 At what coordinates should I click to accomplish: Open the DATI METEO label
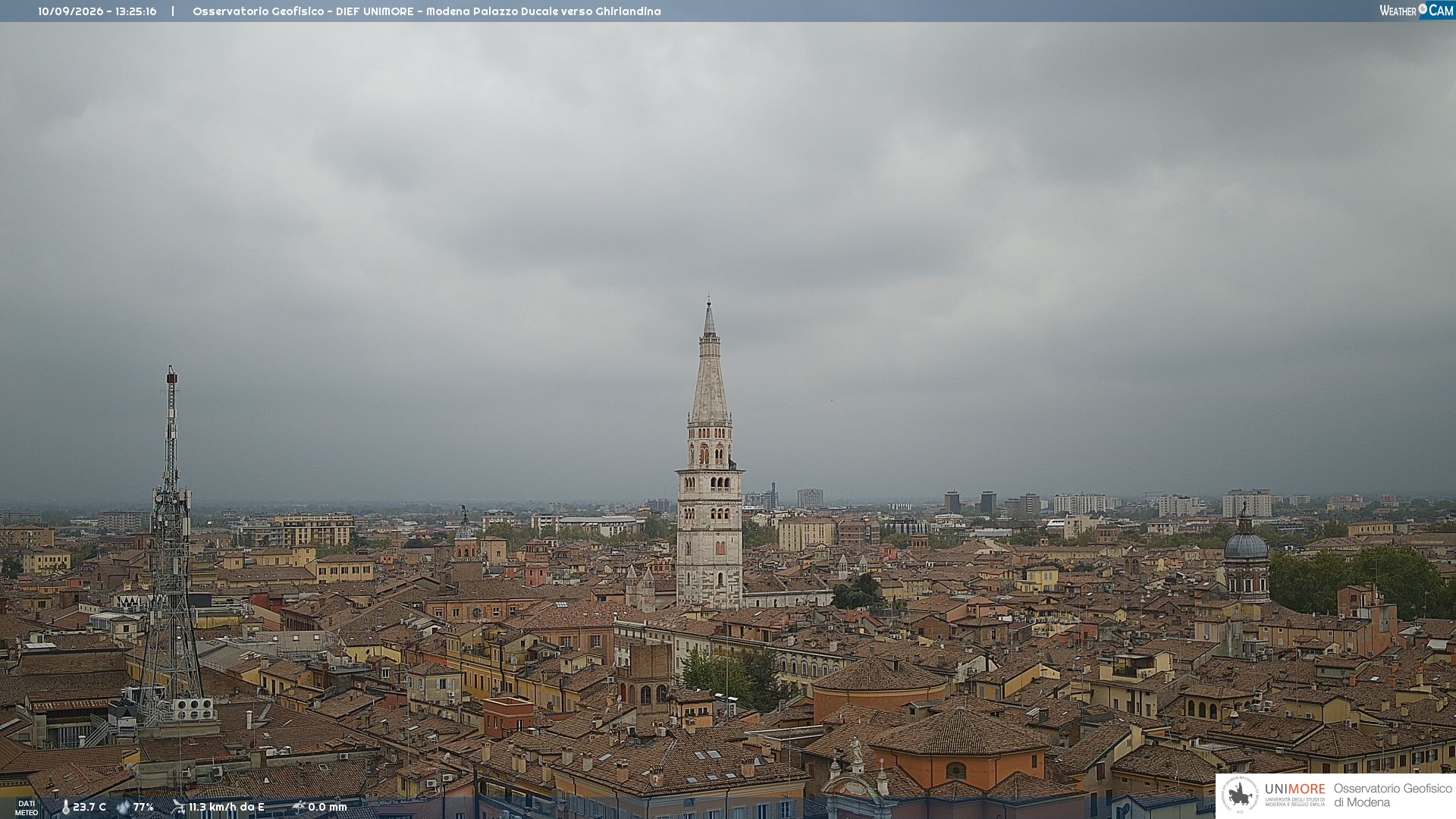tap(27, 808)
